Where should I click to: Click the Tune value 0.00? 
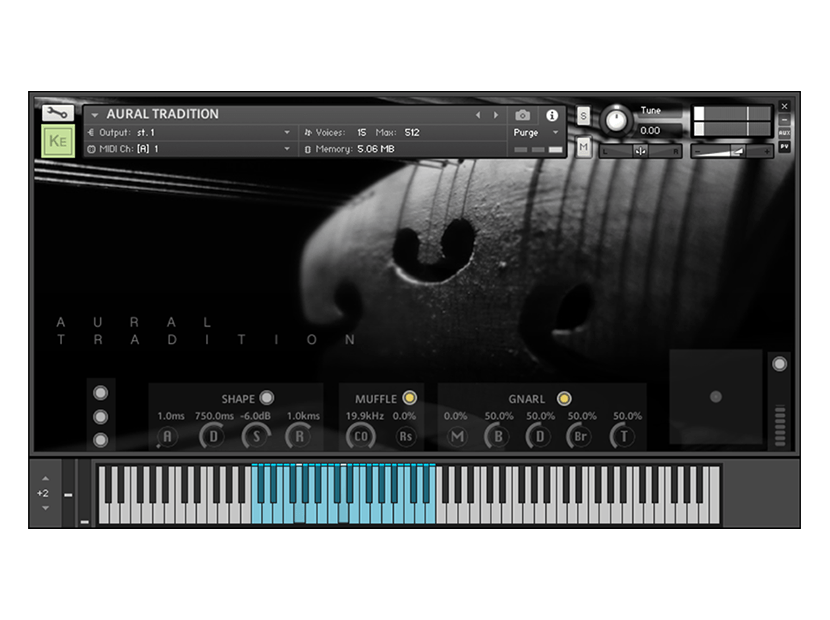click(650, 130)
